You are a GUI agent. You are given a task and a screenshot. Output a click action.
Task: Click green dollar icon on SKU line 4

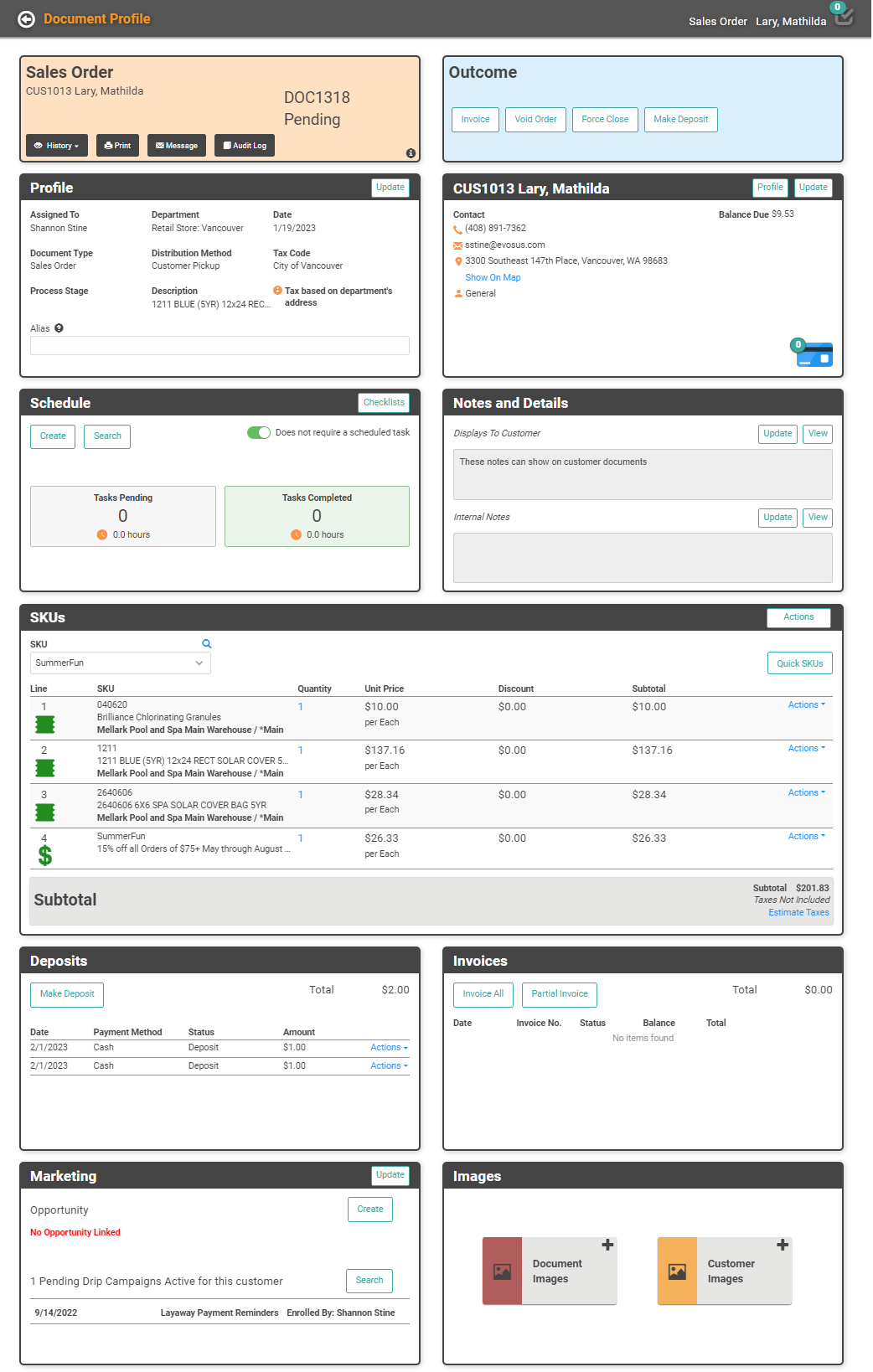pos(45,855)
